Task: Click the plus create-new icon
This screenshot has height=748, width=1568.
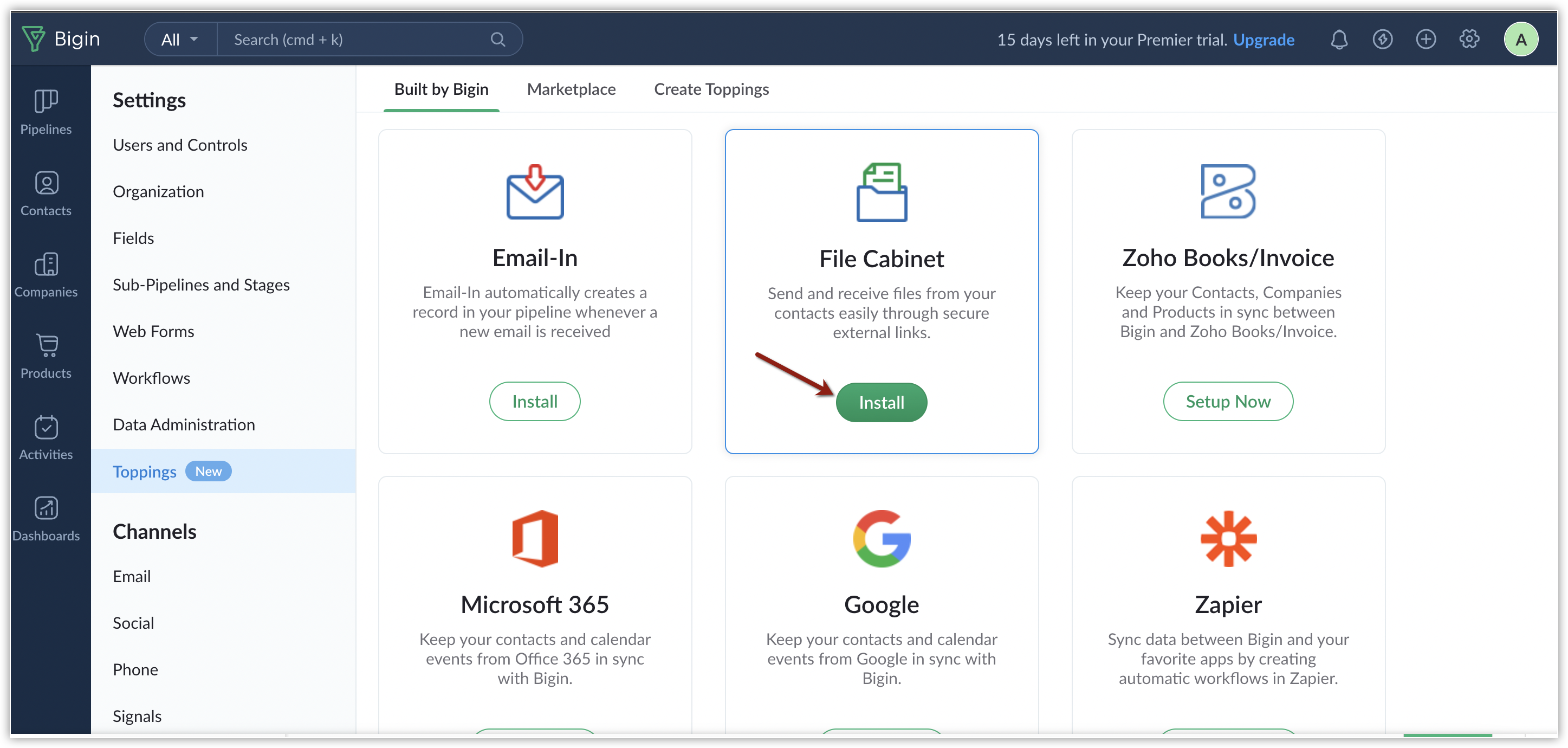Action: (x=1426, y=40)
